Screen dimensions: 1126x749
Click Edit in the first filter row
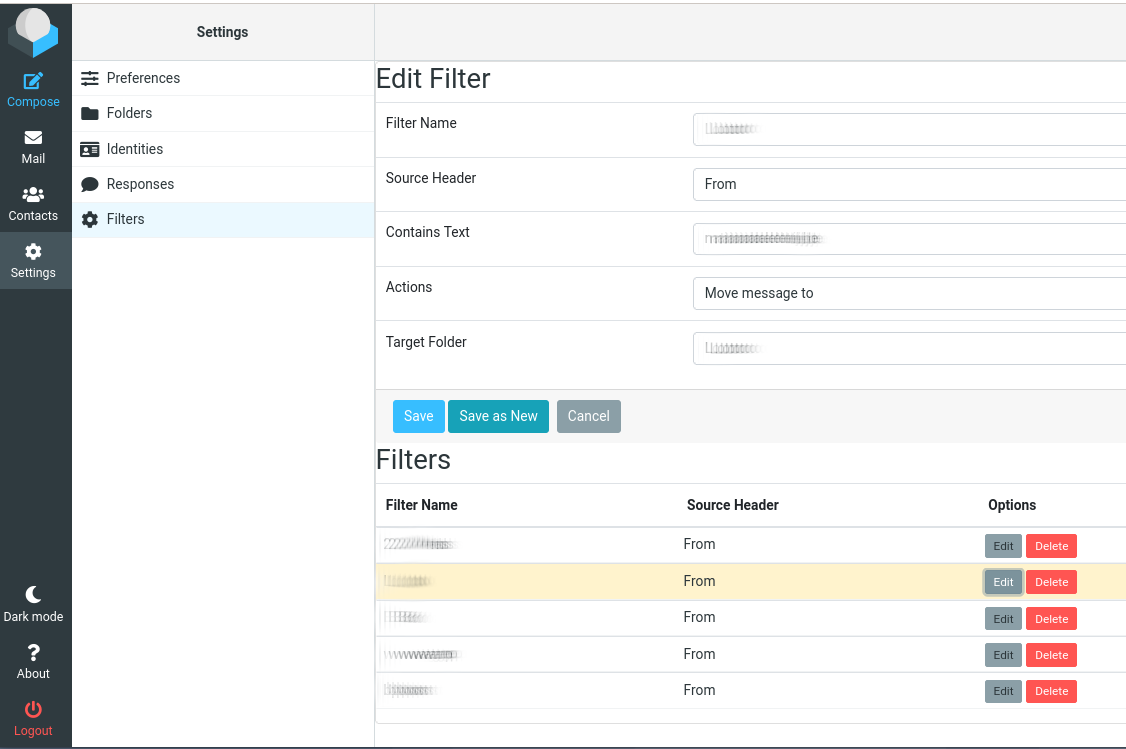[1003, 546]
